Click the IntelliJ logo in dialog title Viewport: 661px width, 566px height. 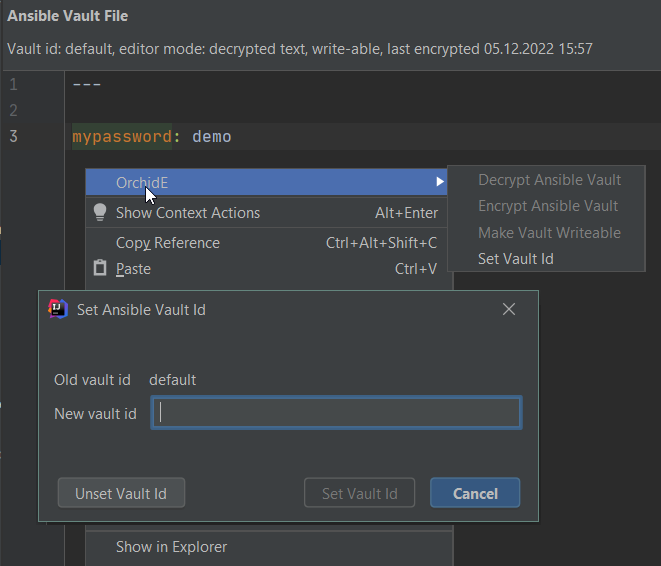(x=58, y=309)
